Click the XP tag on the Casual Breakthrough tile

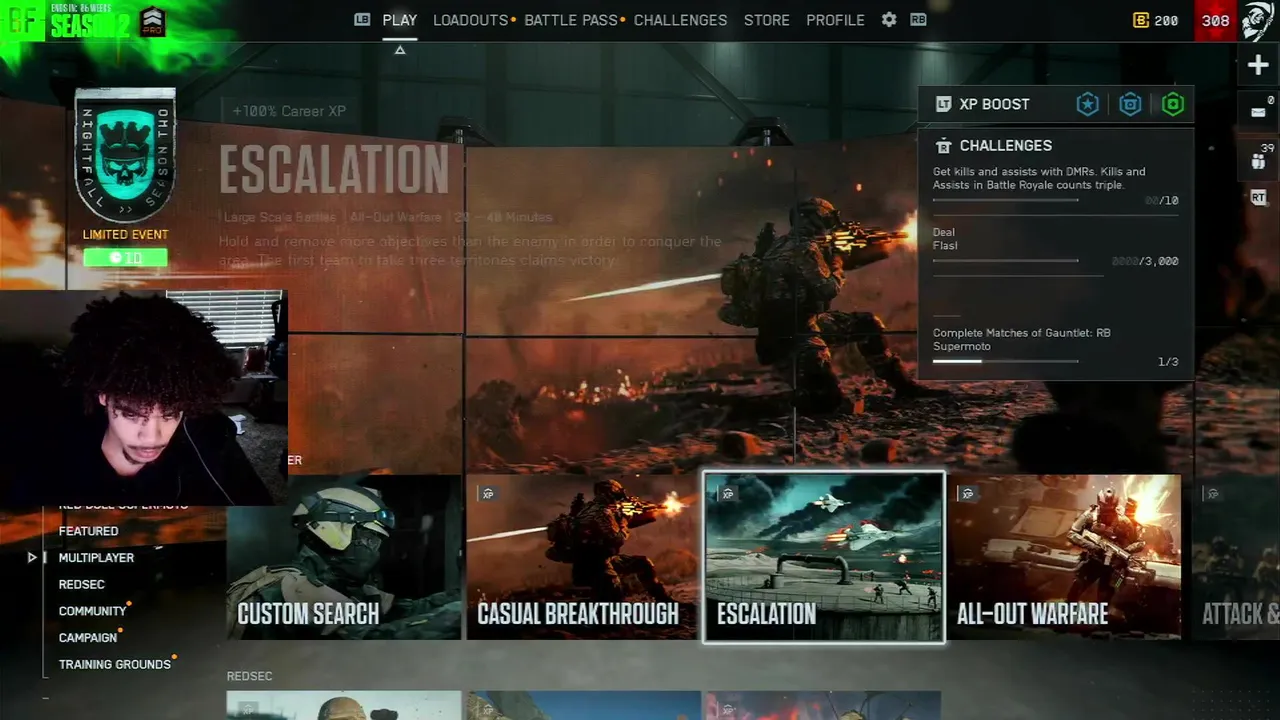pyautogui.click(x=488, y=494)
